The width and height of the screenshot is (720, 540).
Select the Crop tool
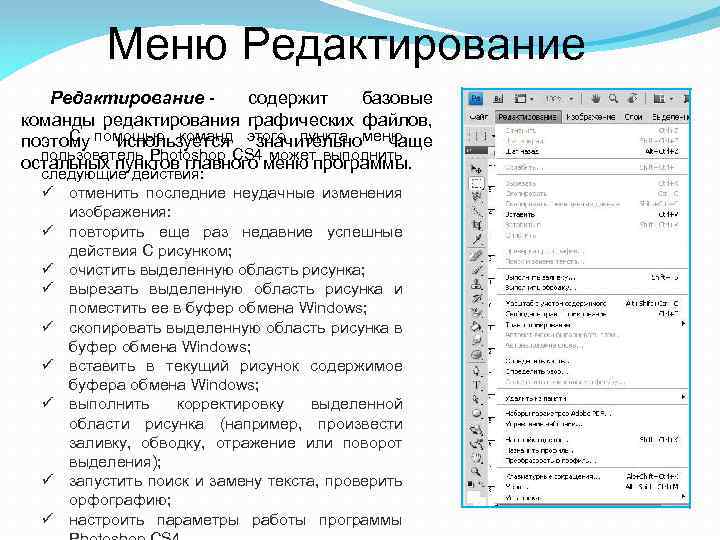click(x=477, y=225)
